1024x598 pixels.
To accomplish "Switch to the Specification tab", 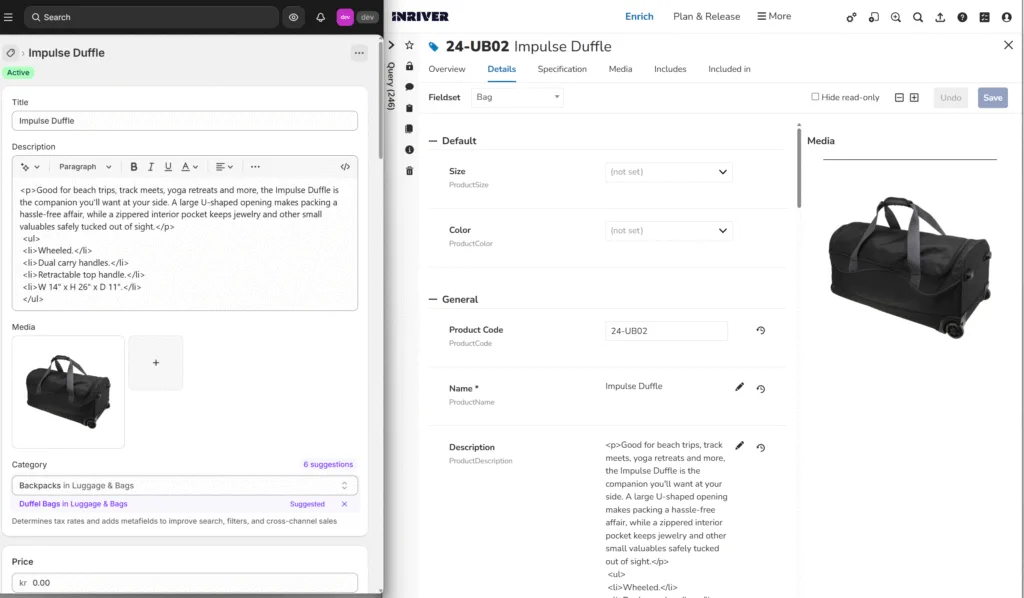I will point(562,69).
